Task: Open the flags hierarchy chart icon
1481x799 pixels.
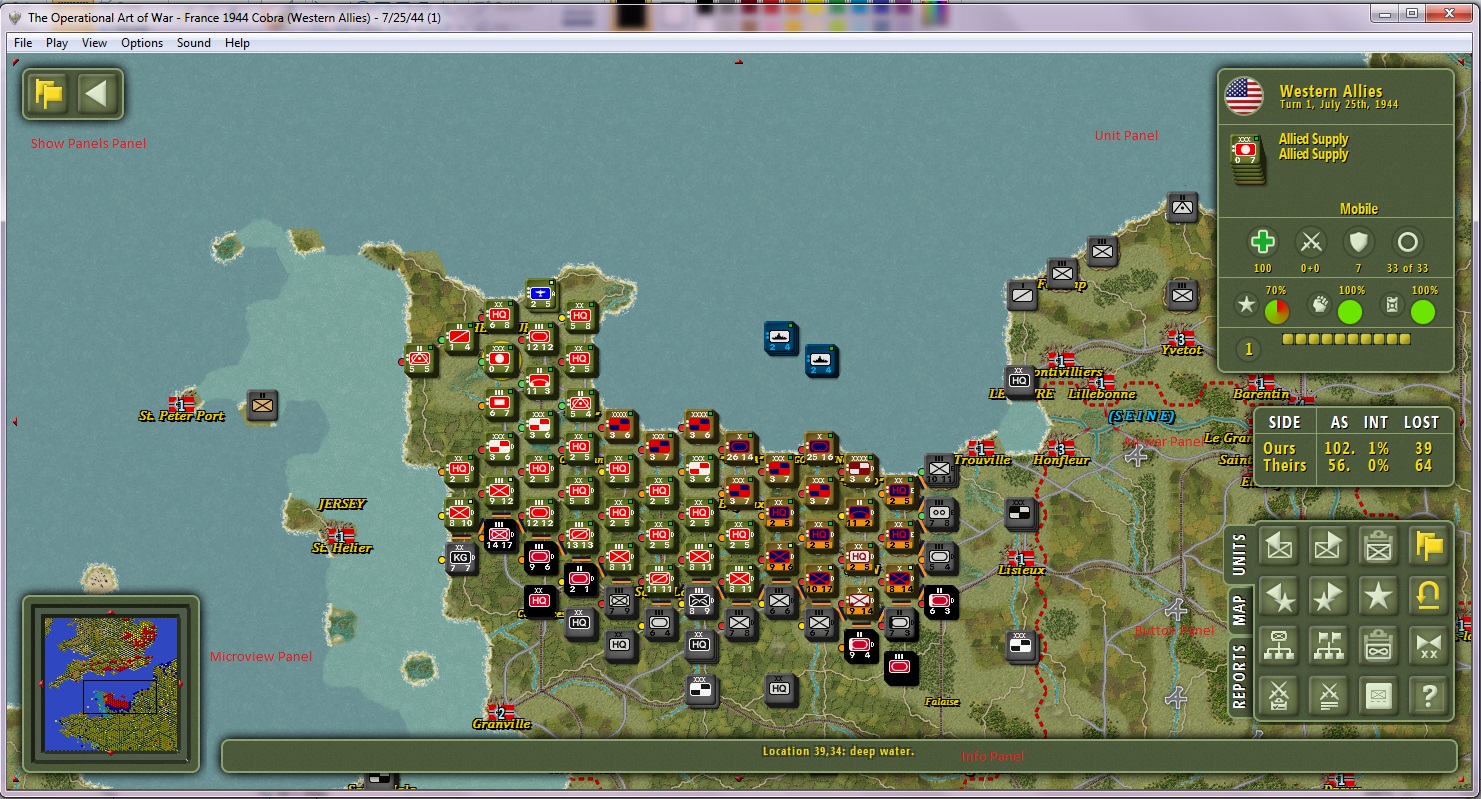Action: pos(1329,645)
